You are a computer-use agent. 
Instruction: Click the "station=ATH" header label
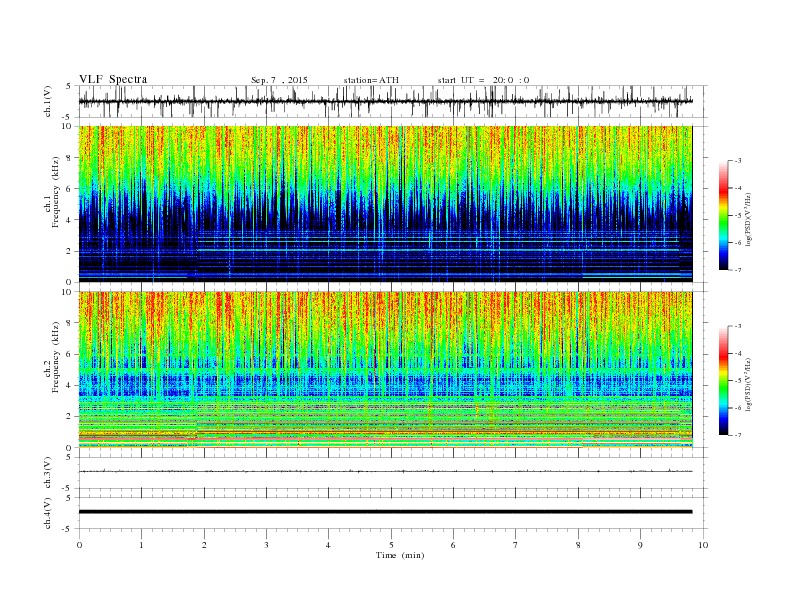(371, 80)
